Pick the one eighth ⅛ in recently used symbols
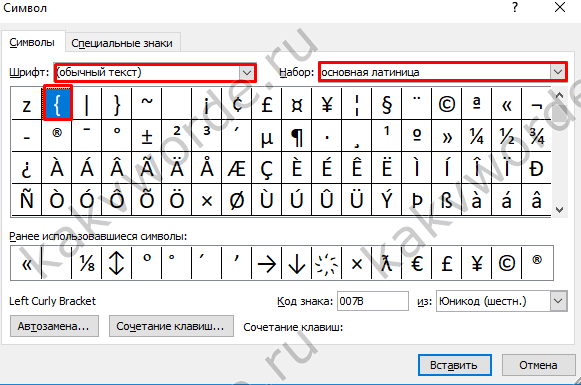 tap(87, 263)
